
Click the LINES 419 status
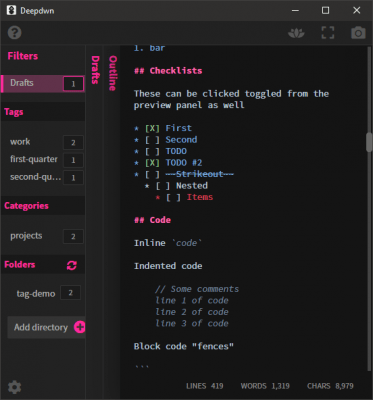click(205, 386)
